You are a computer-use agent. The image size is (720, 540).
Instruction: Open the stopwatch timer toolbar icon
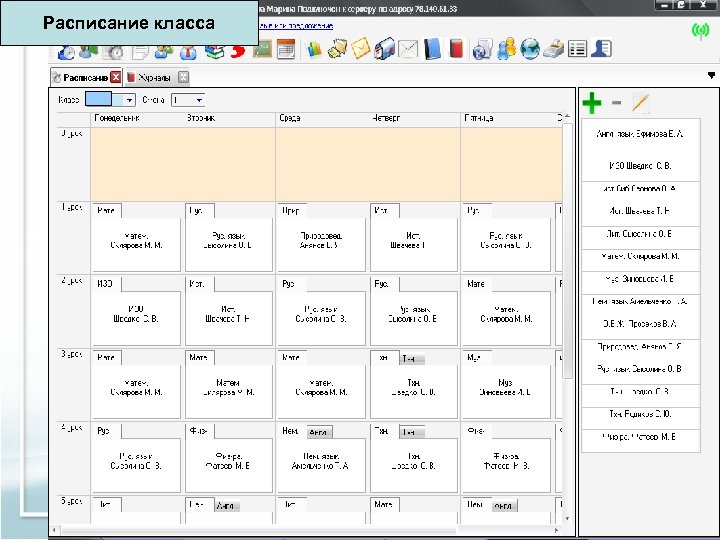tap(113, 52)
